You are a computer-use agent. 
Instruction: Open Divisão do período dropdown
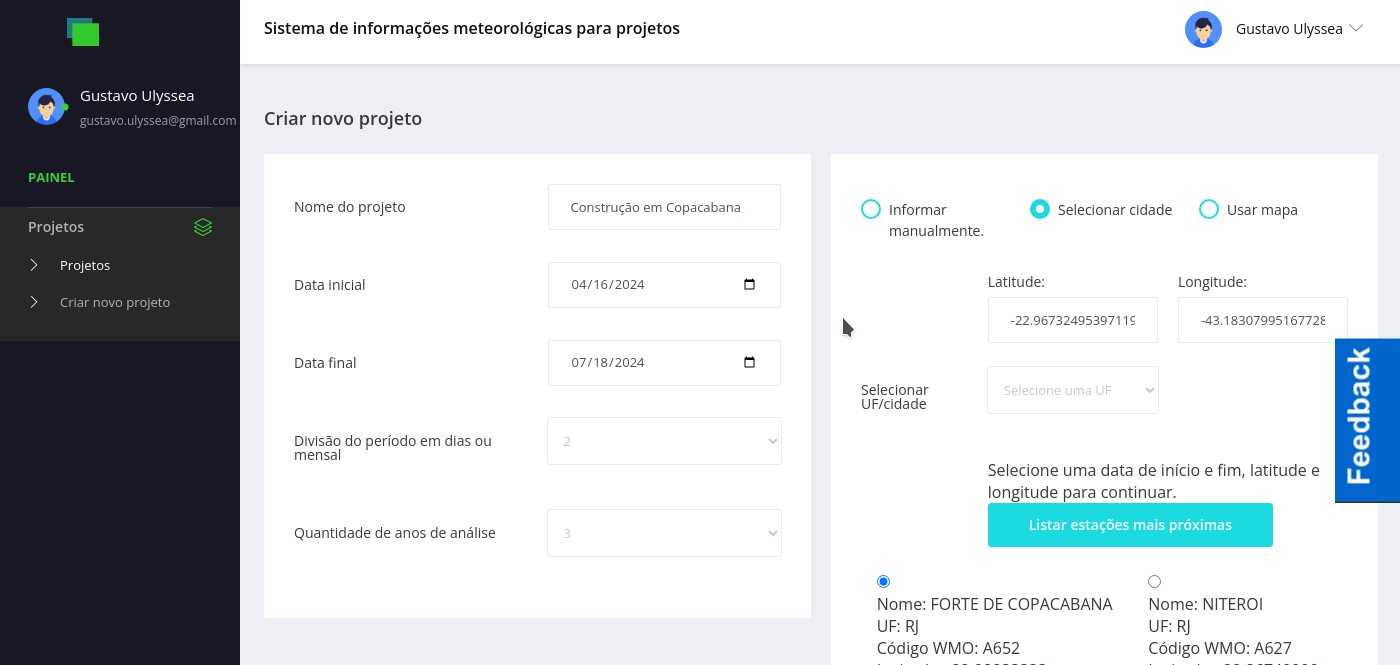[x=664, y=441]
